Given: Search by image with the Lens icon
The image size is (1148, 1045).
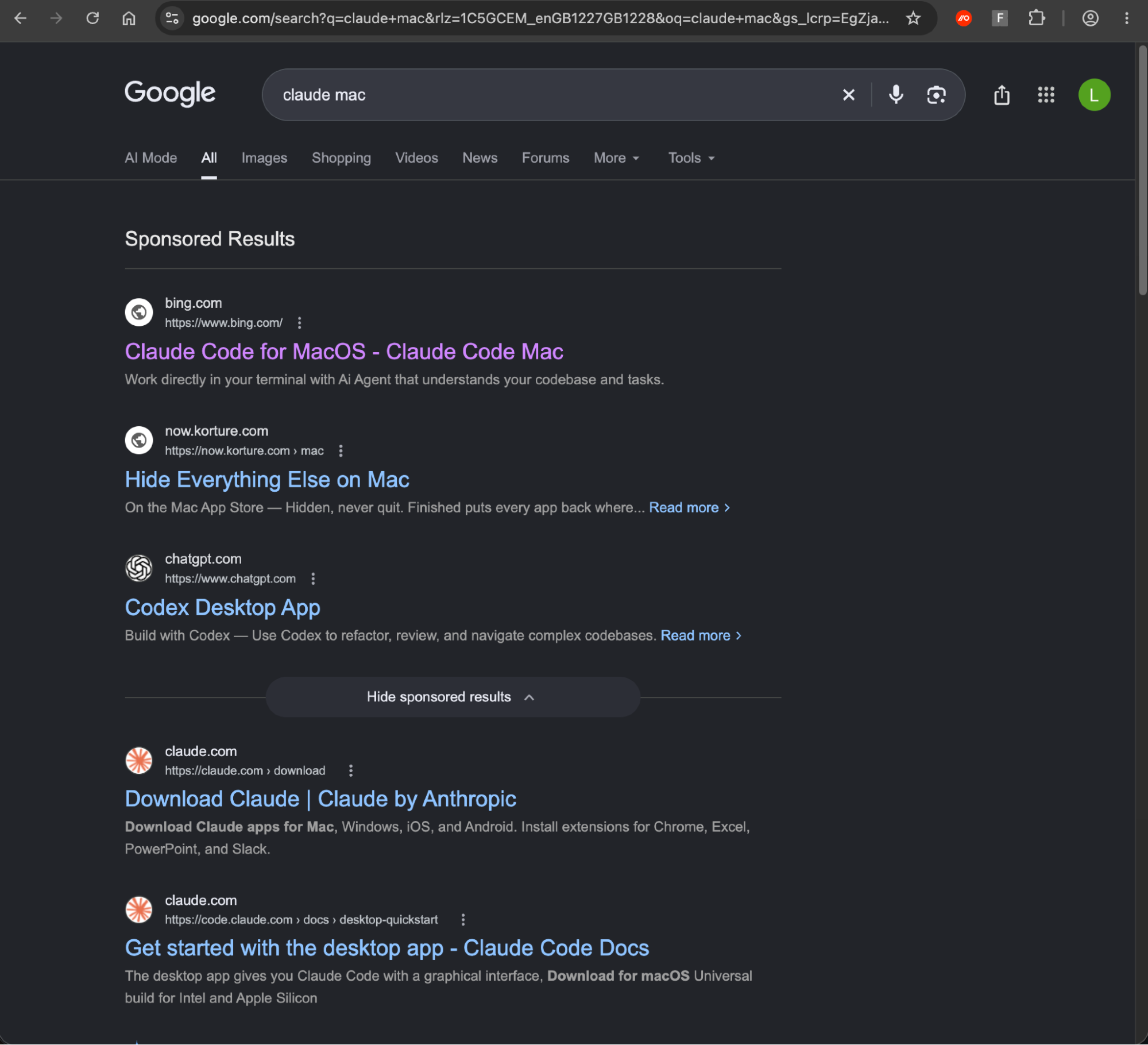Looking at the screenshot, I should (x=936, y=95).
